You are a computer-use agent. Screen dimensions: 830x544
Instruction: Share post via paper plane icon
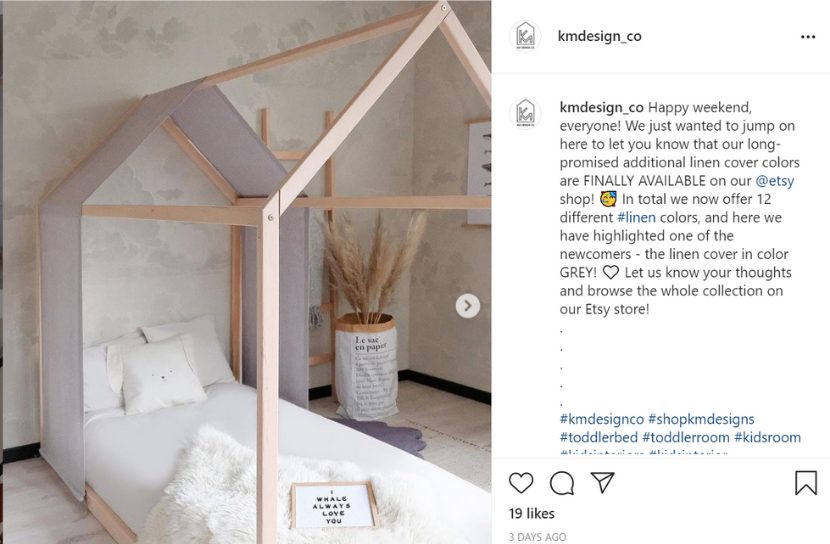click(602, 483)
